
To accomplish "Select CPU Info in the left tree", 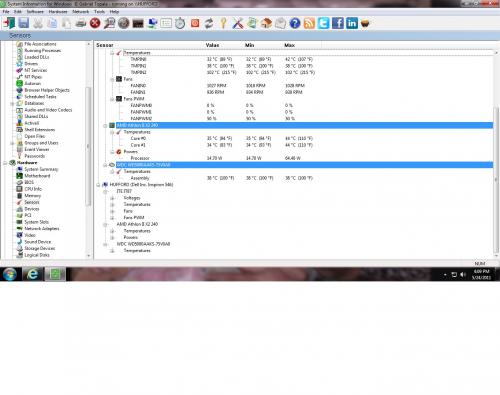I will tap(33, 189).
